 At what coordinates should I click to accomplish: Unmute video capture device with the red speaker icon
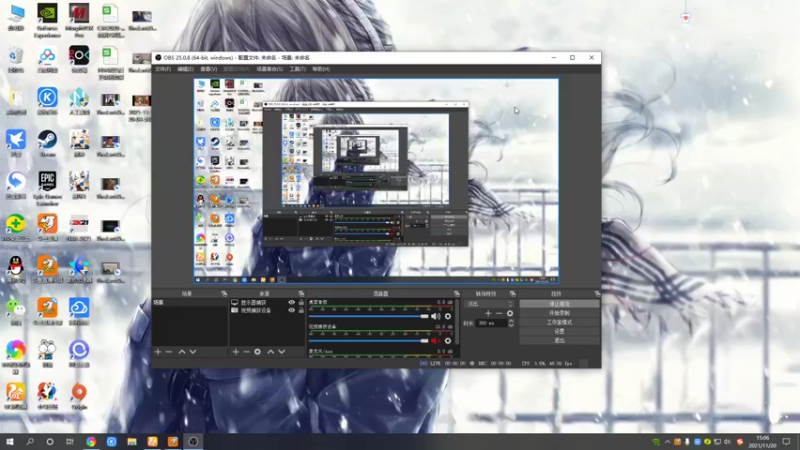click(x=435, y=341)
